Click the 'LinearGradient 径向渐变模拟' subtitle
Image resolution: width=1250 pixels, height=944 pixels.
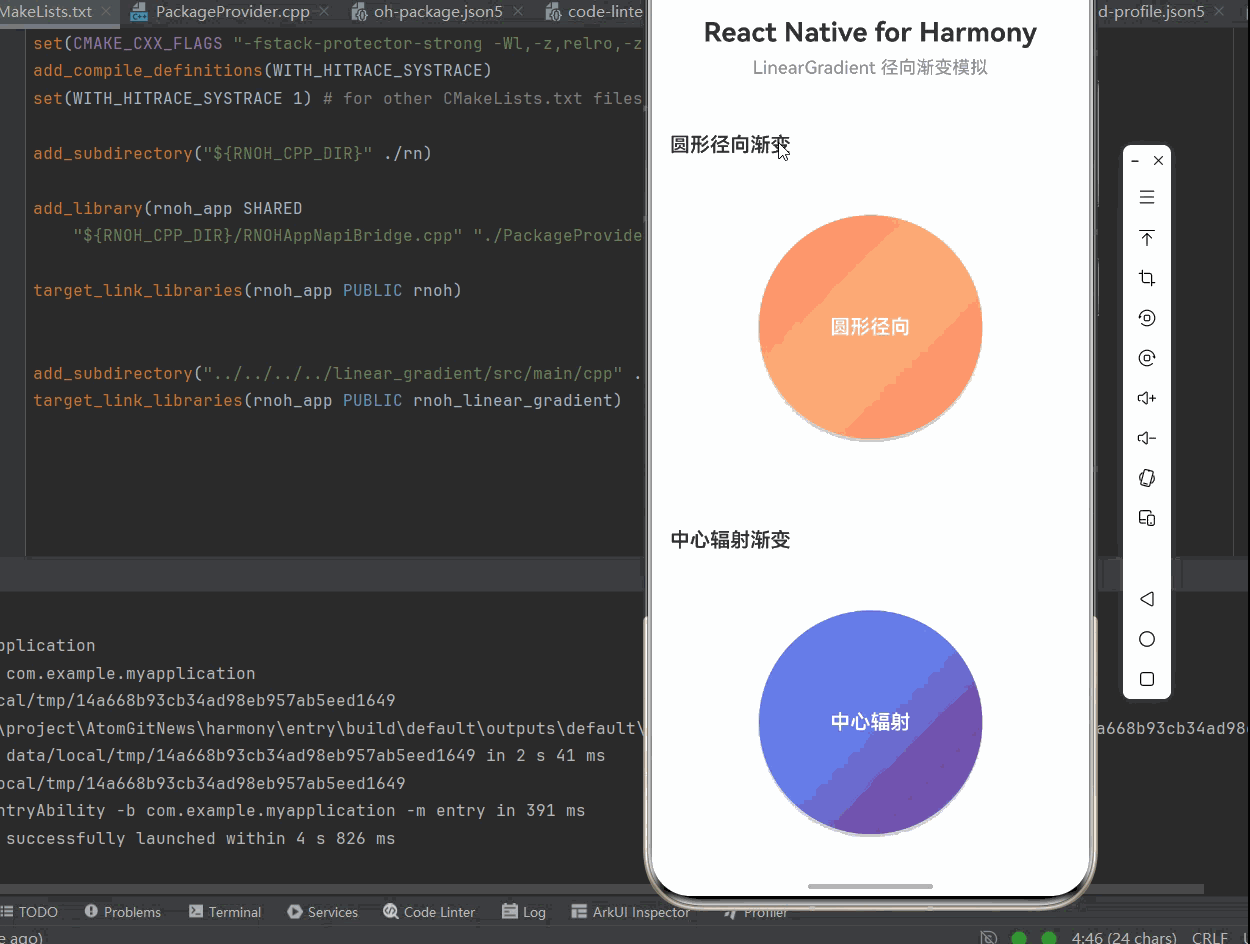coord(870,68)
